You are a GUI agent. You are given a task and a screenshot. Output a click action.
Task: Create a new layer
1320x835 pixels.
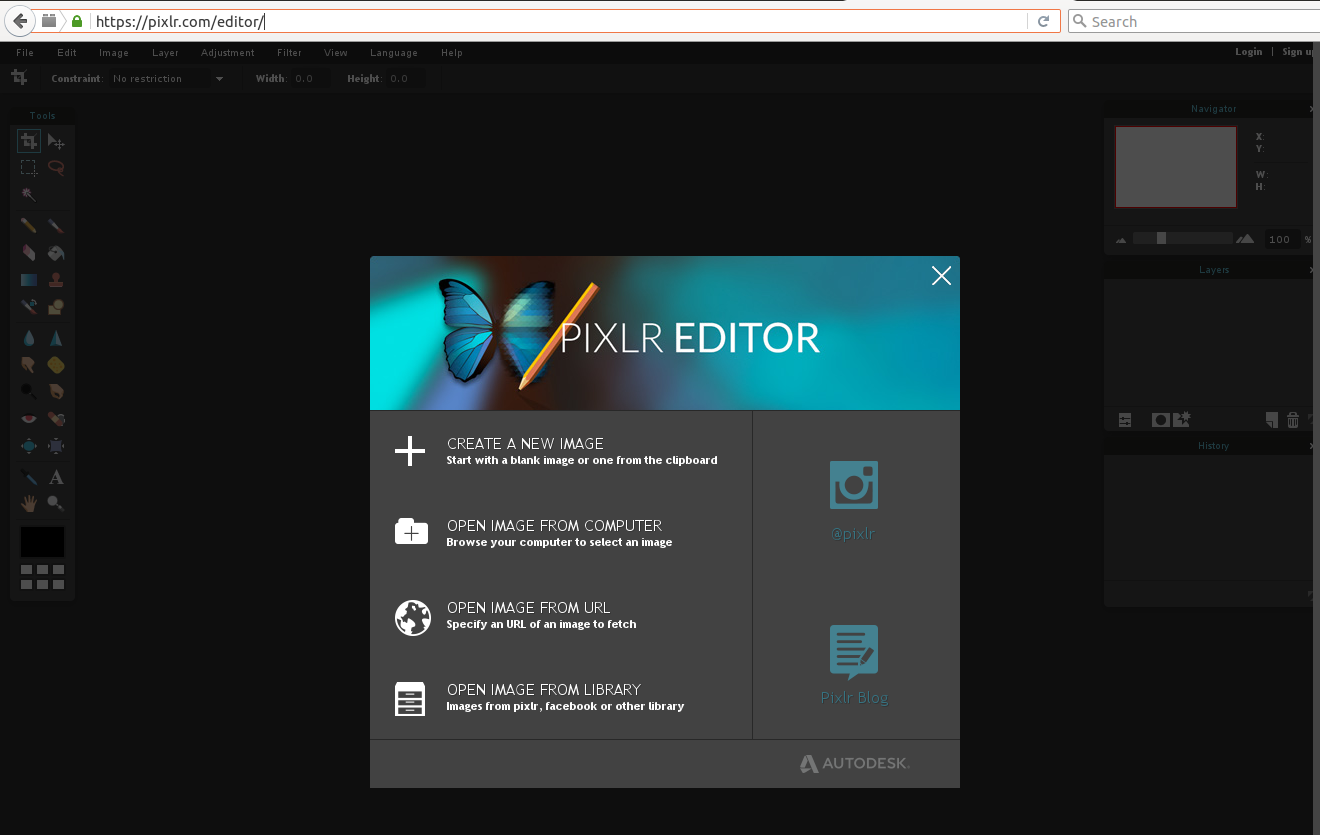(1271, 420)
